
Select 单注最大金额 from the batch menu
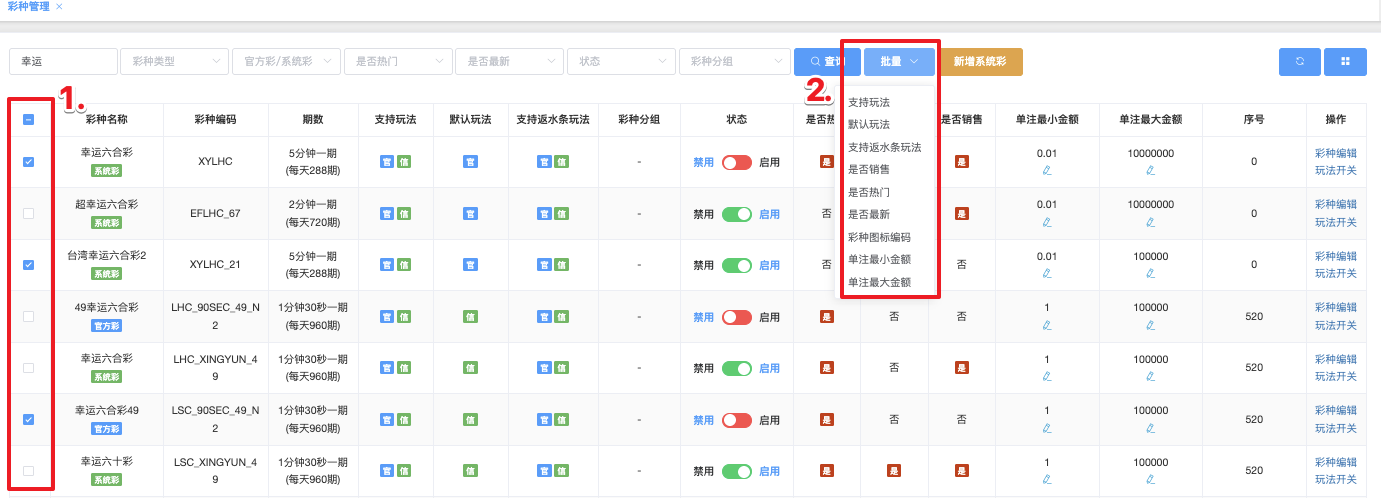point(879,282)
